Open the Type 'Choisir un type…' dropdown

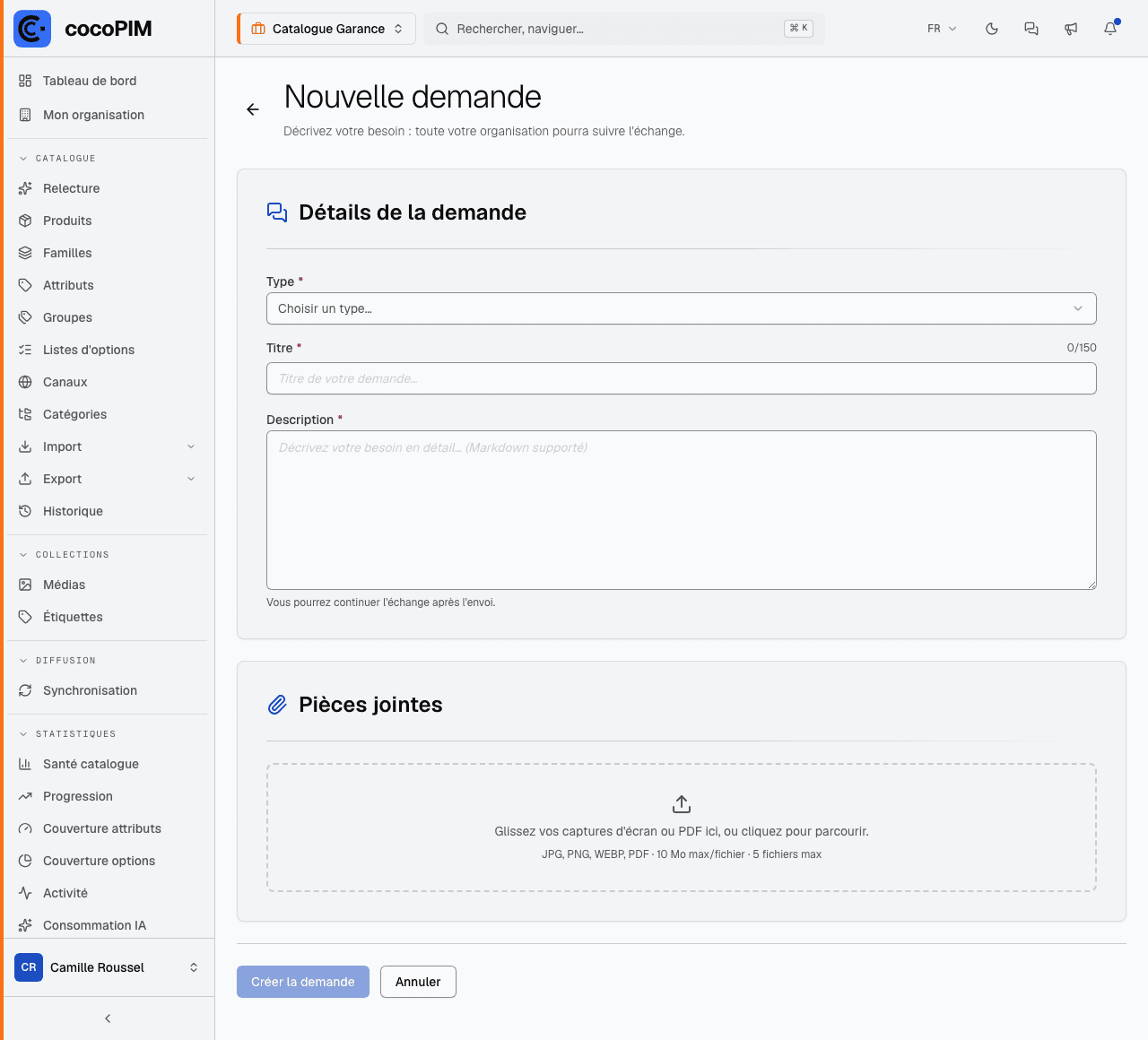tap(682, 308)
